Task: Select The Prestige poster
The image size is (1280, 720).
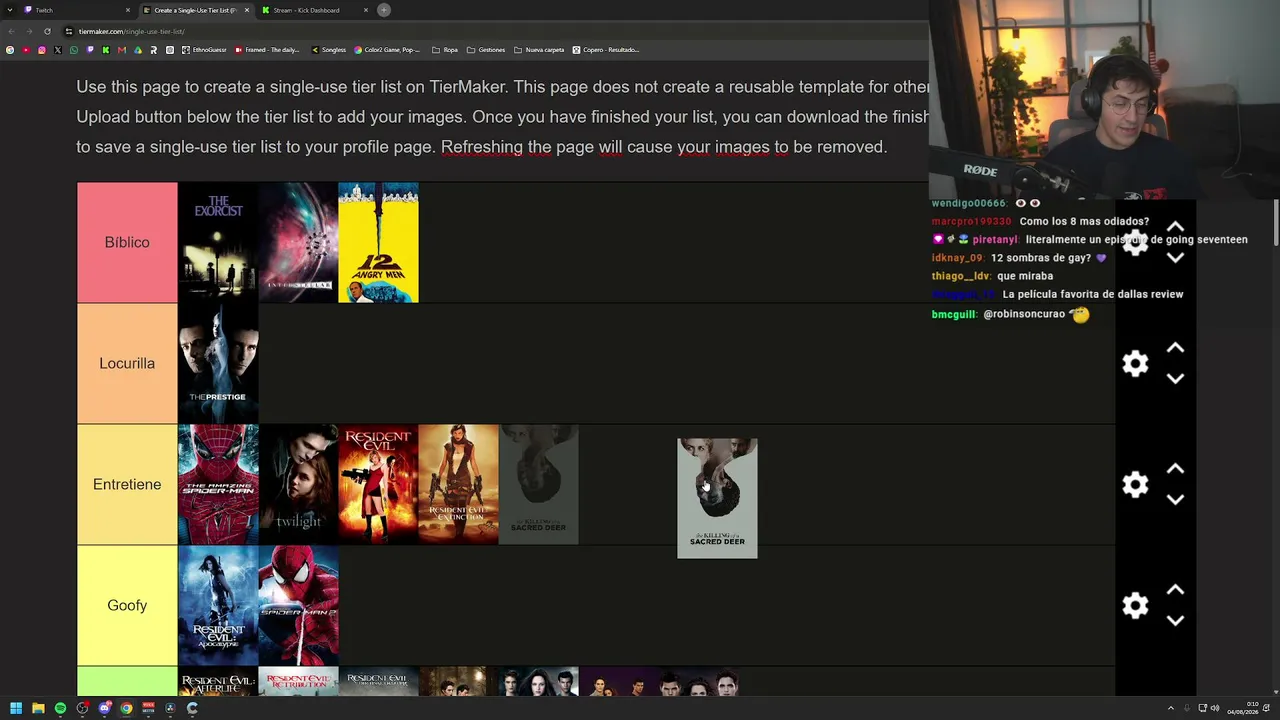Action: click(218, 363)
